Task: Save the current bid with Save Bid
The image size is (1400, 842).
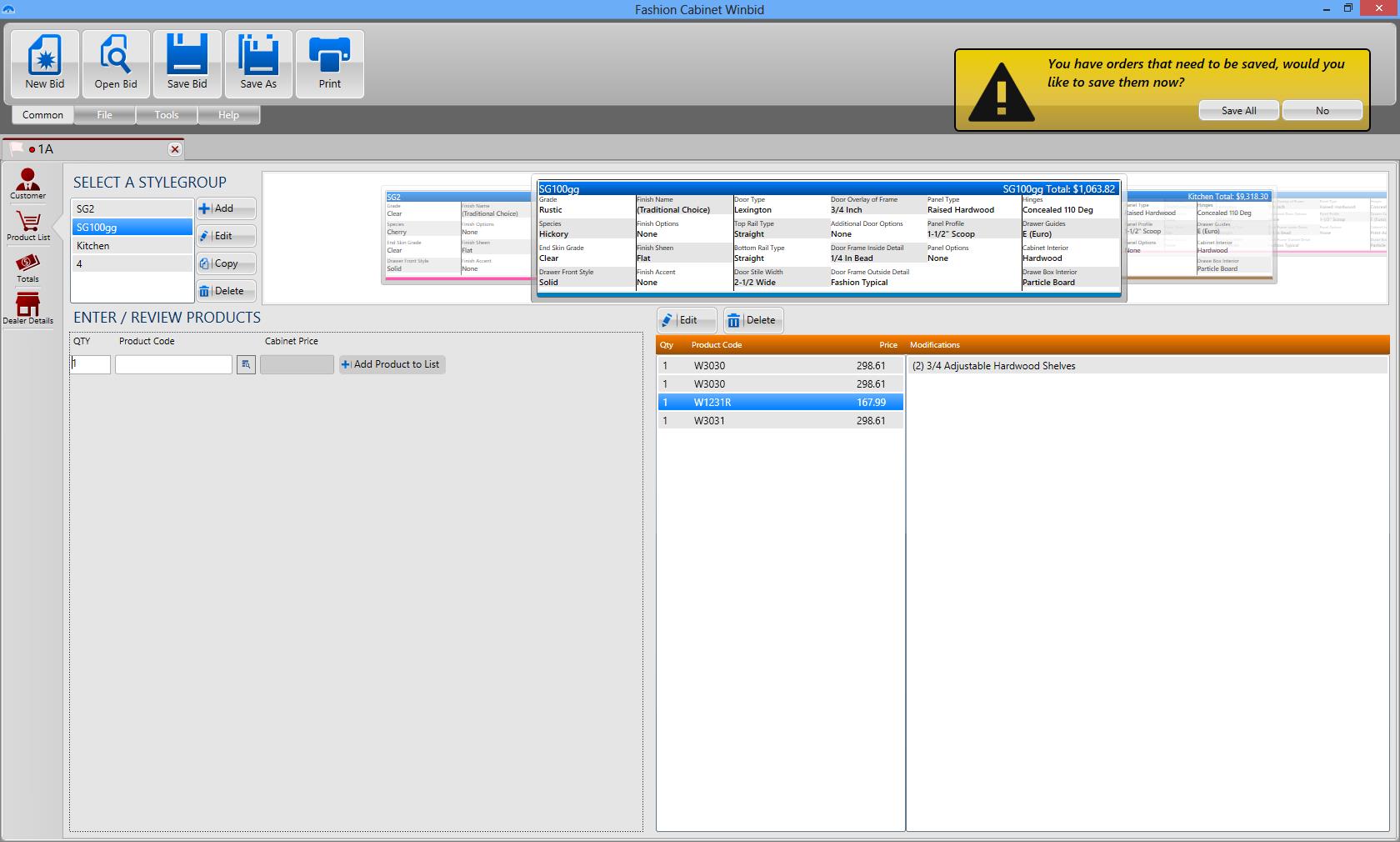Action: (x=187, y=63)
